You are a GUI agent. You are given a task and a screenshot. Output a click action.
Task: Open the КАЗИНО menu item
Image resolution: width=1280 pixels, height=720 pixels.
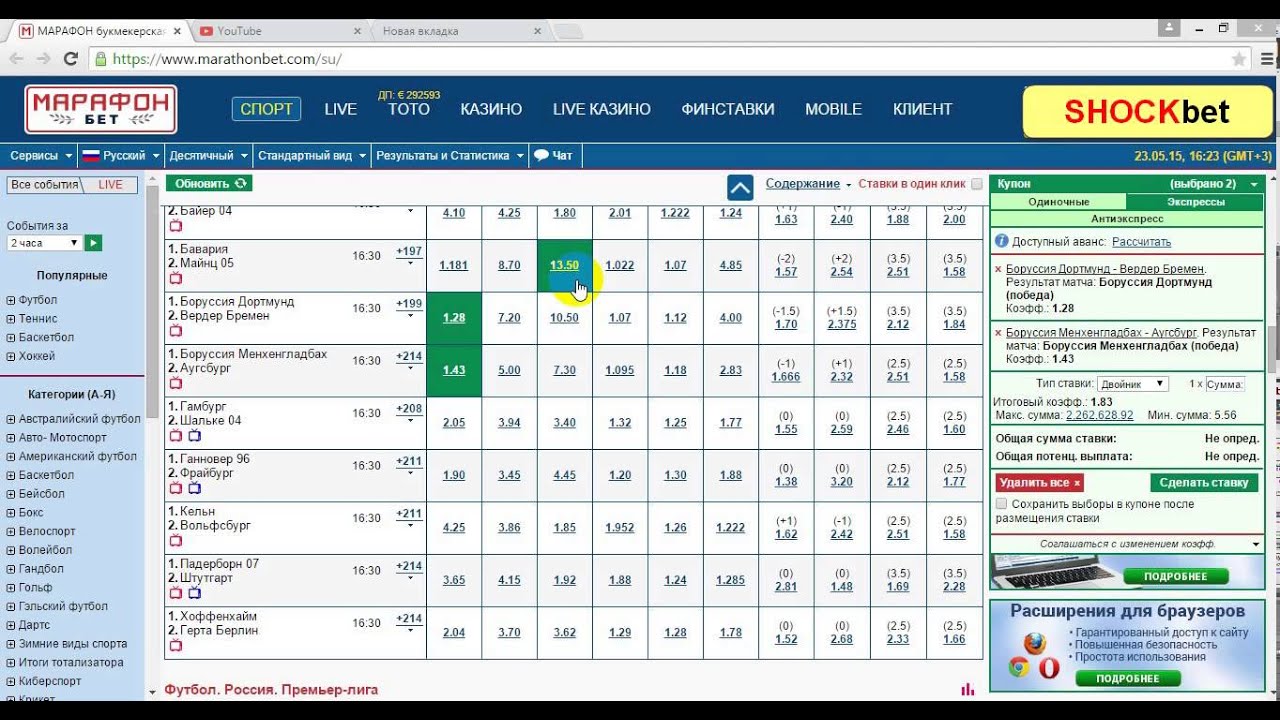(491, 109)
